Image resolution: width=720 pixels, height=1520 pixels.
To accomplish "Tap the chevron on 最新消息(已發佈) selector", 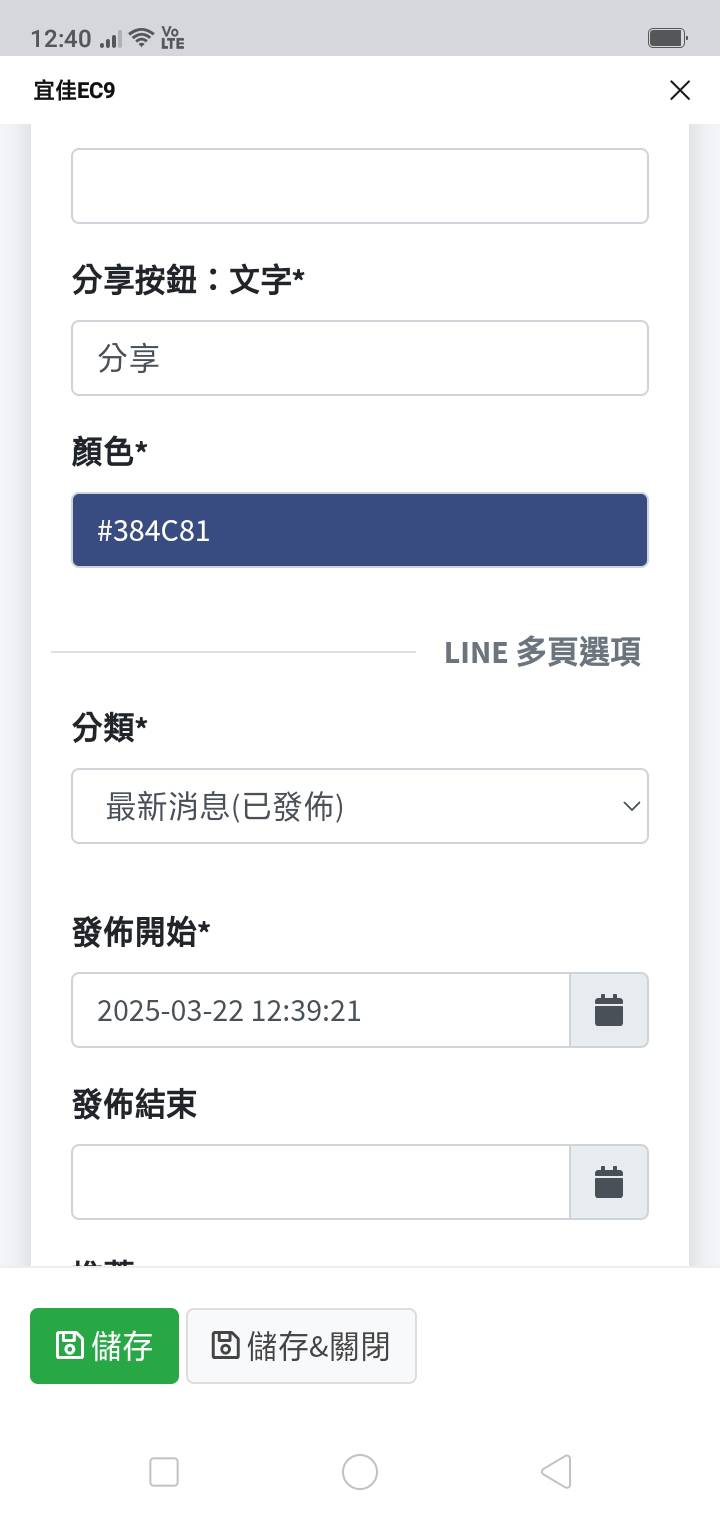I will (630, 806).
